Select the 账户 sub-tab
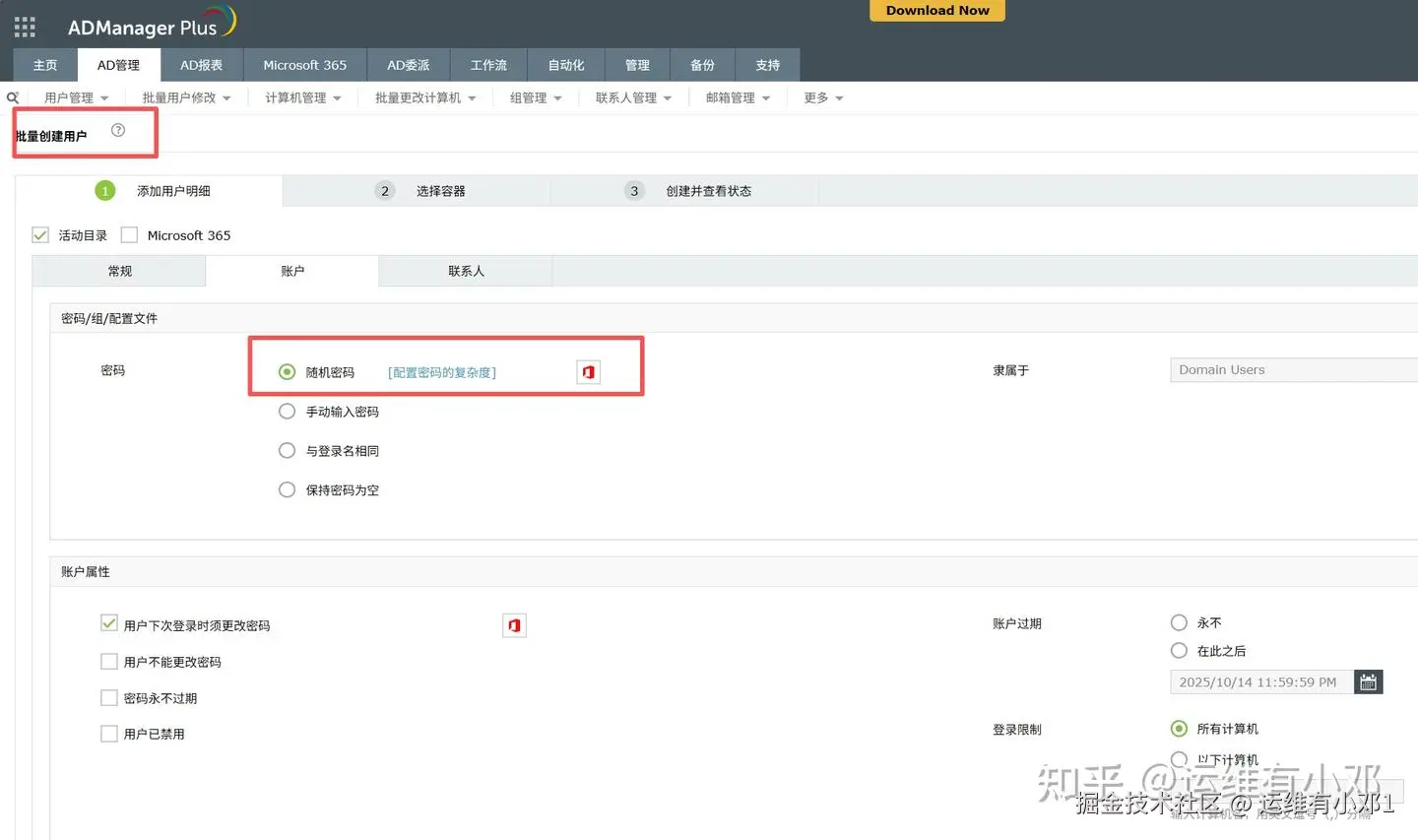 (x=292, y=271)
